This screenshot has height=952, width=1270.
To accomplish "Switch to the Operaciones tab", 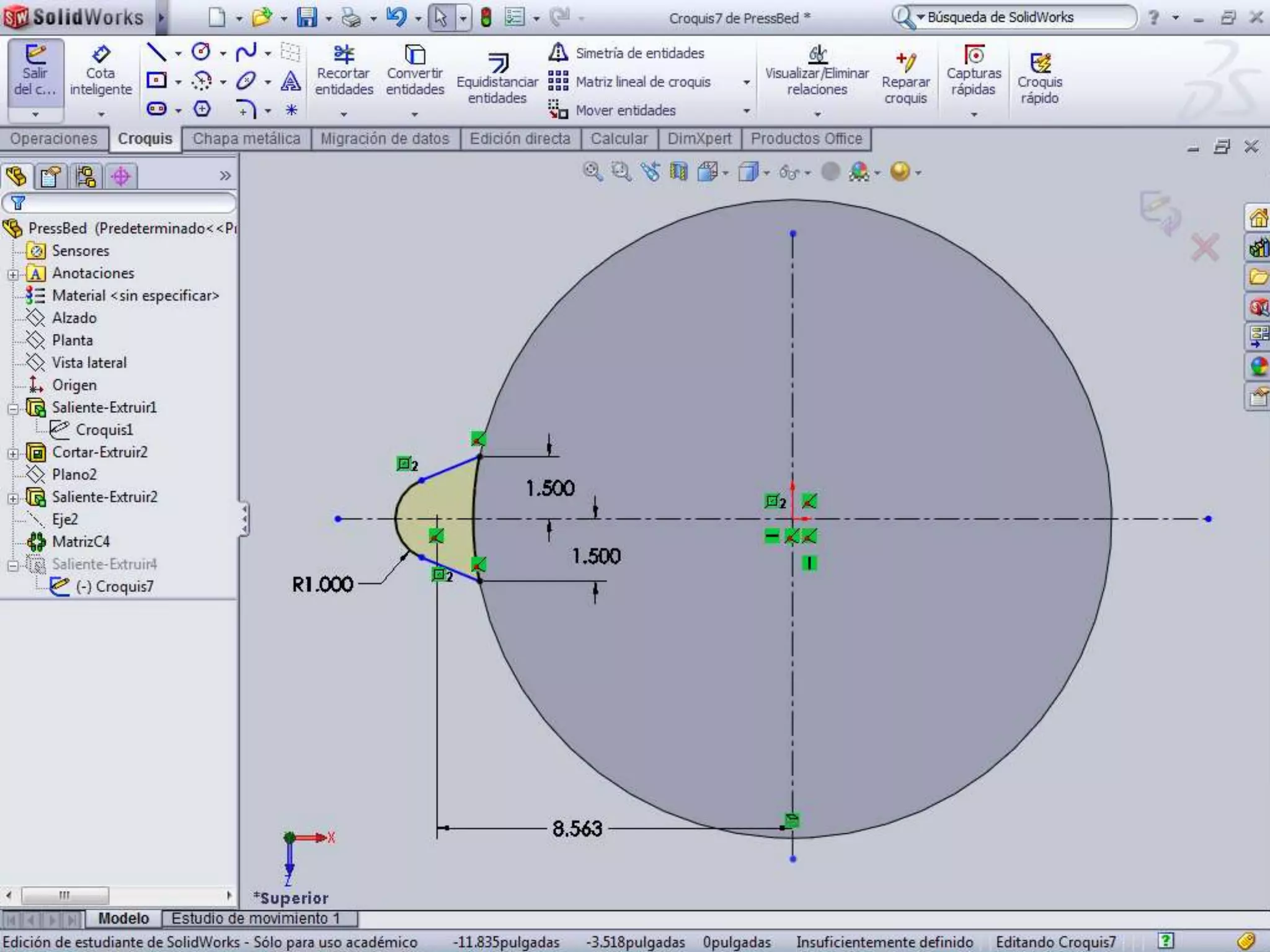I will point(54,139).
